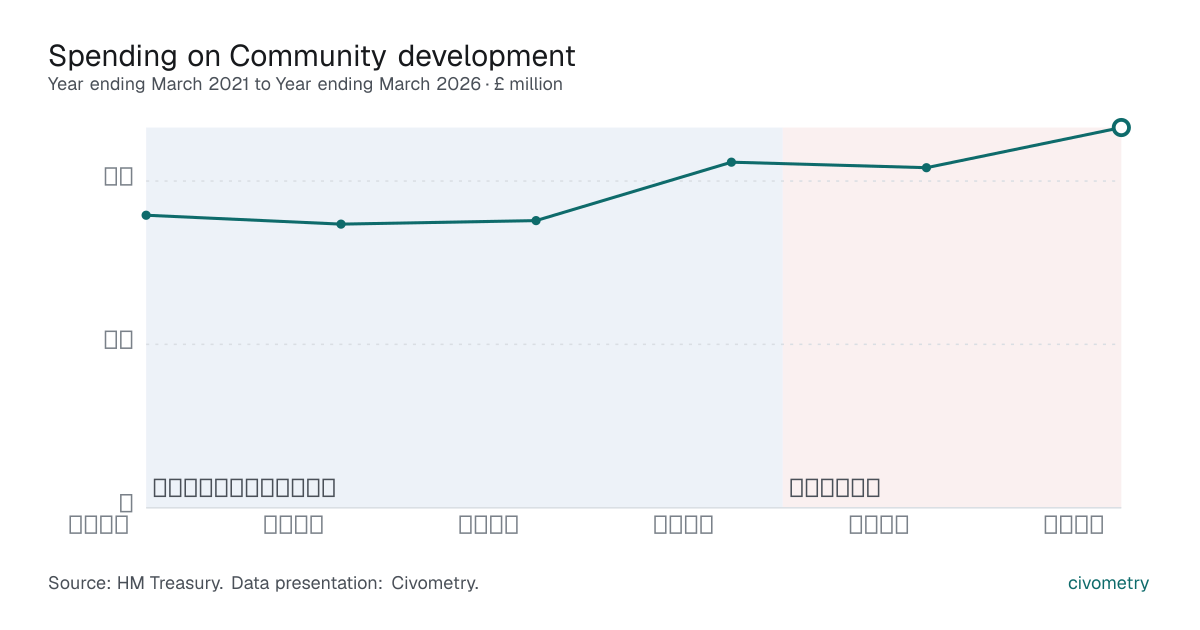Select the subtitle with year range and £ million
1200x630 pixels.
[305, 84]
